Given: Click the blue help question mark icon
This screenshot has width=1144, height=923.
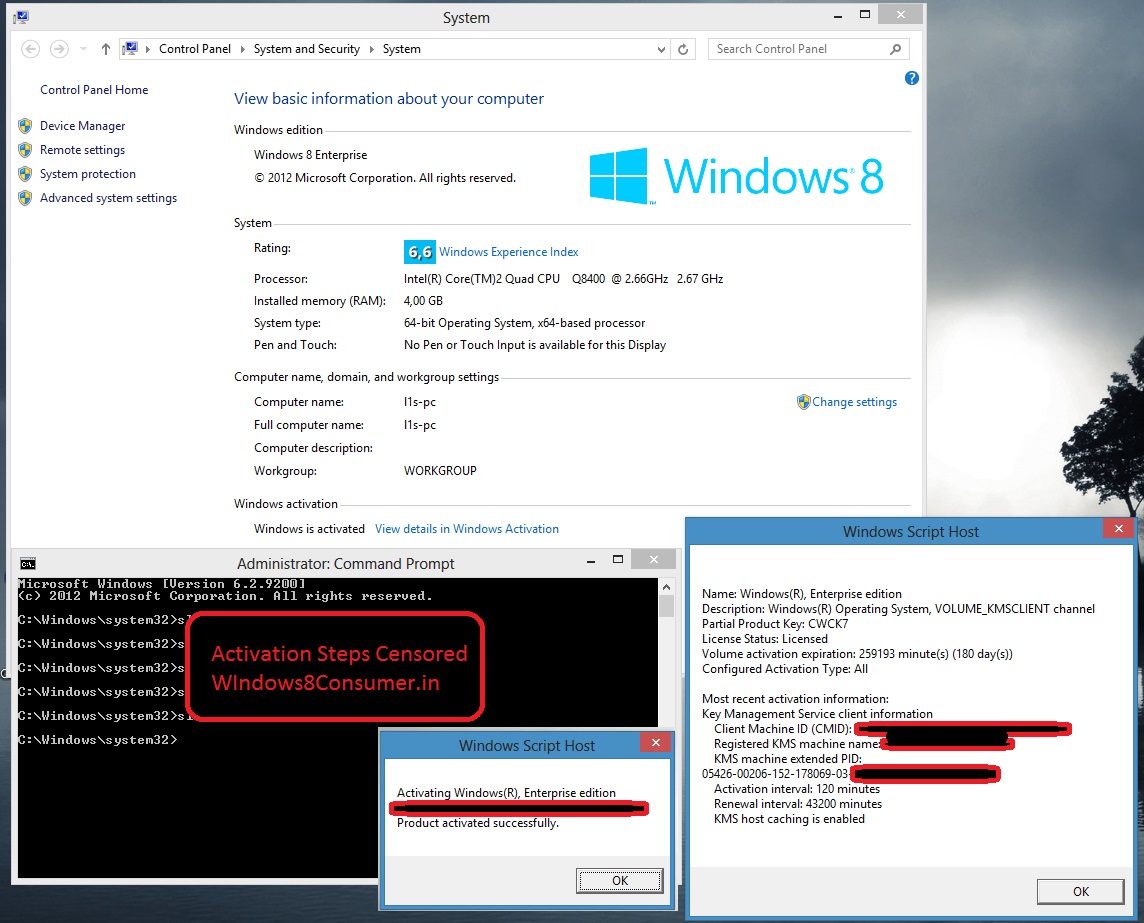Looking at the screenshot, I should pyautogui.click(x=911, y=78).
